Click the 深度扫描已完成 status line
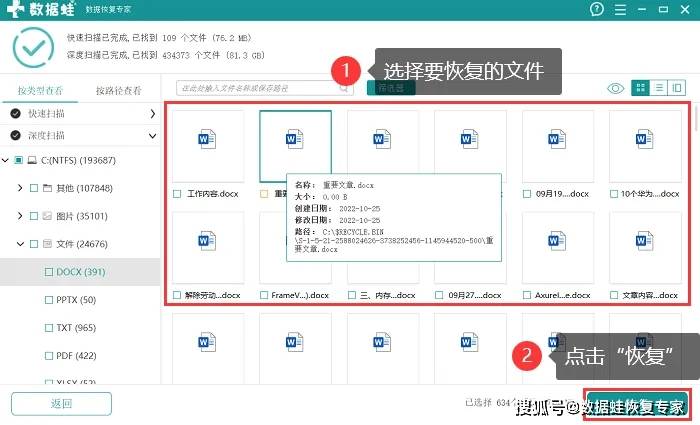The width and height of the screenshot is (700, 425). coord(166,55)
